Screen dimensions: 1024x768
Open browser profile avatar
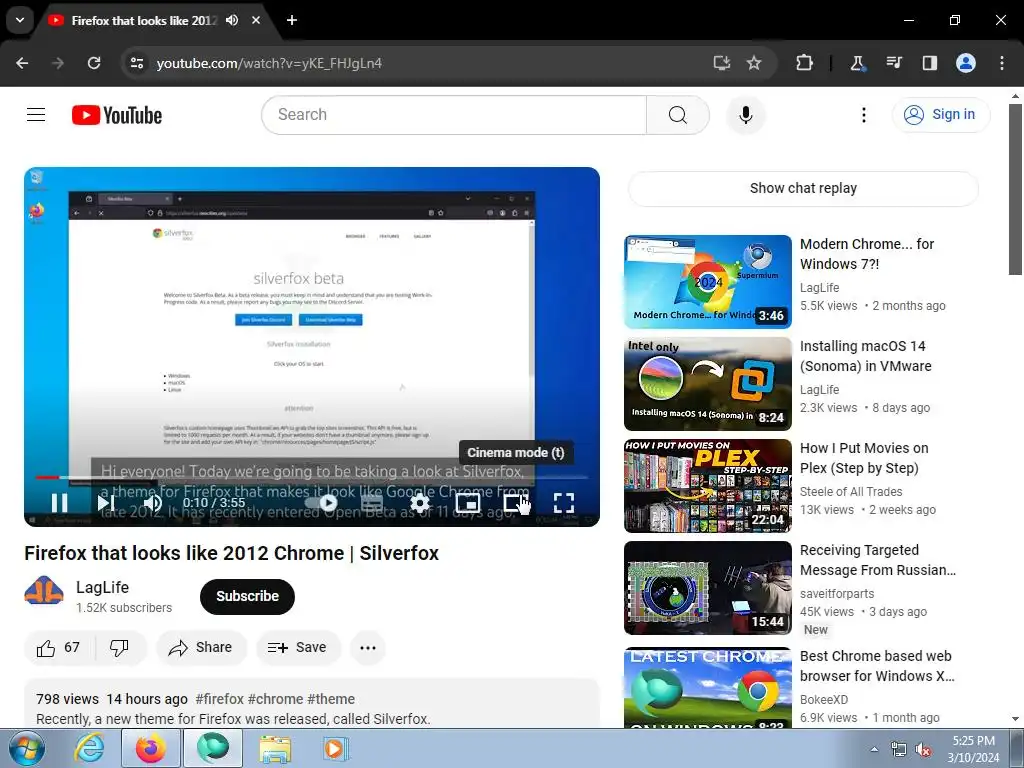966,63
